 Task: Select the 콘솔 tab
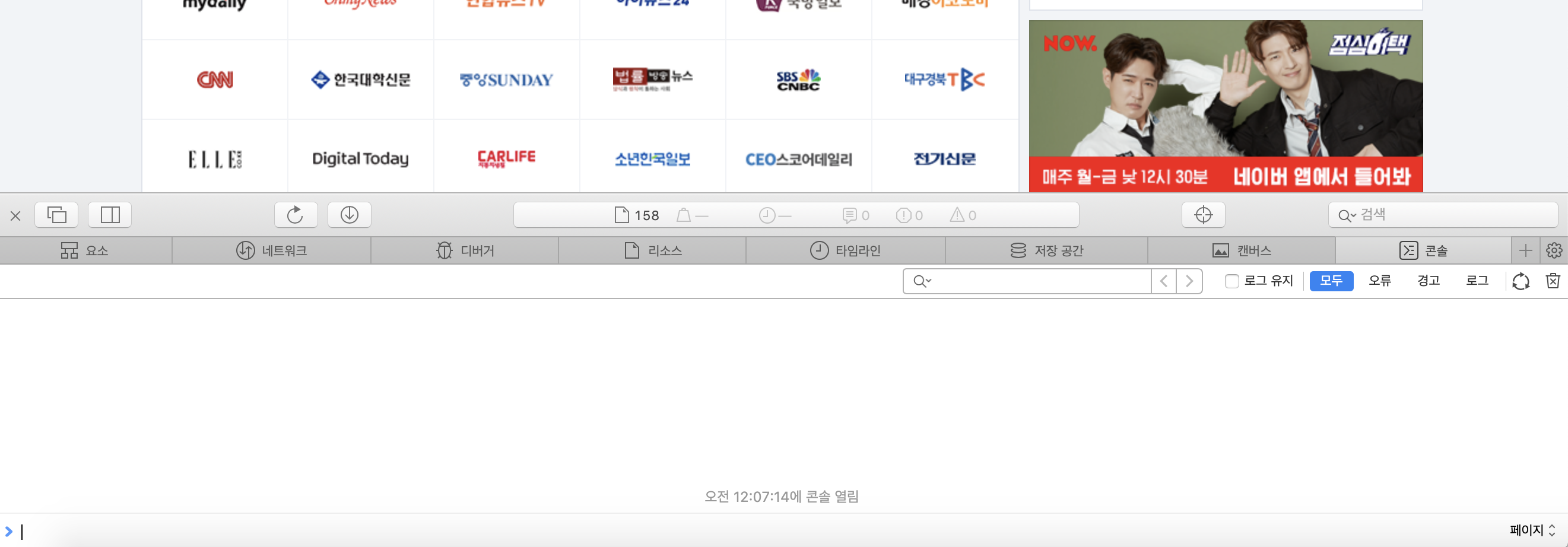point(1424,250)
